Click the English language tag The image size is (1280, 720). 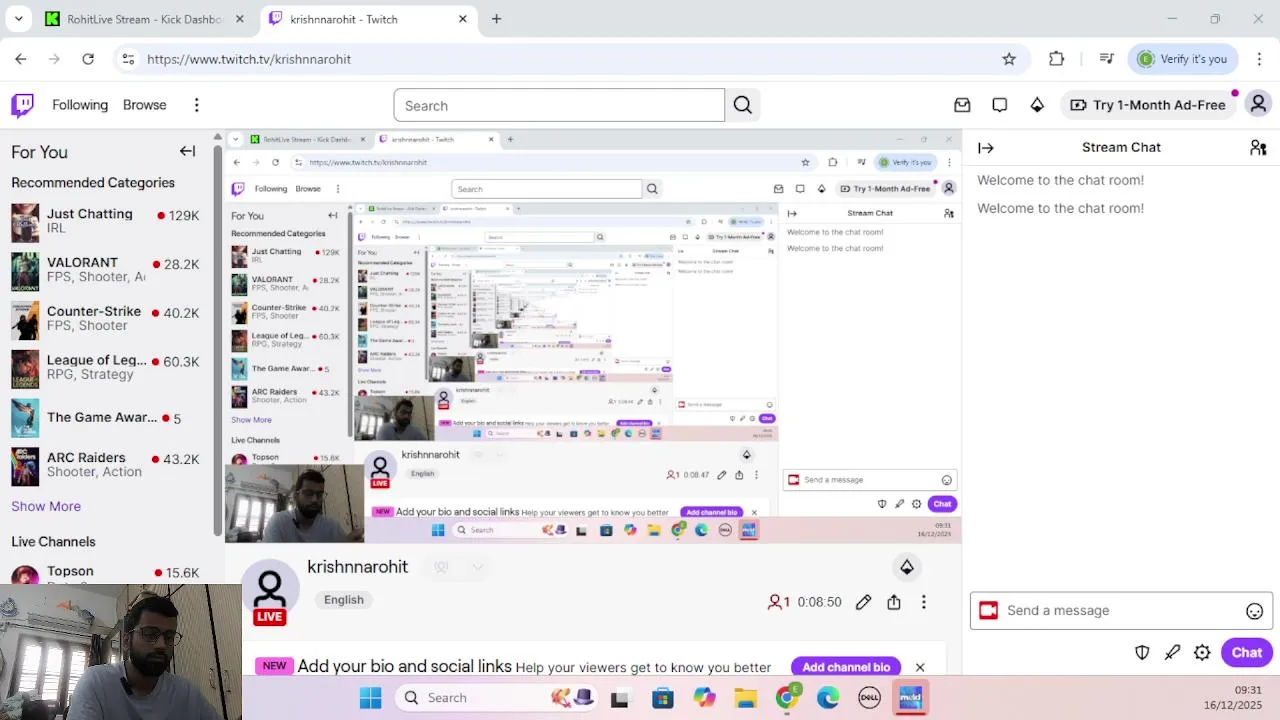344,600
